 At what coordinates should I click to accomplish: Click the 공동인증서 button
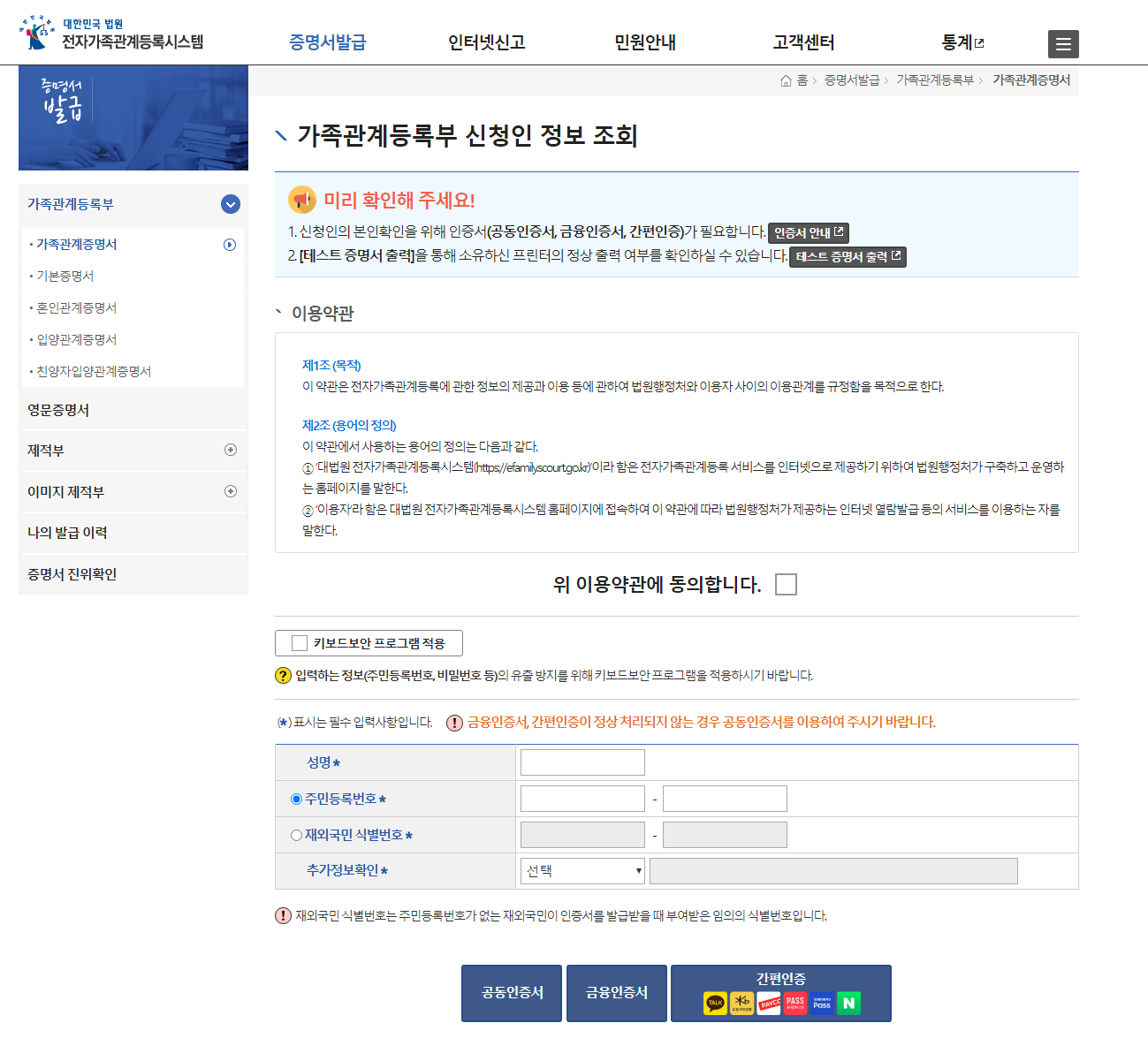(512, 993)
